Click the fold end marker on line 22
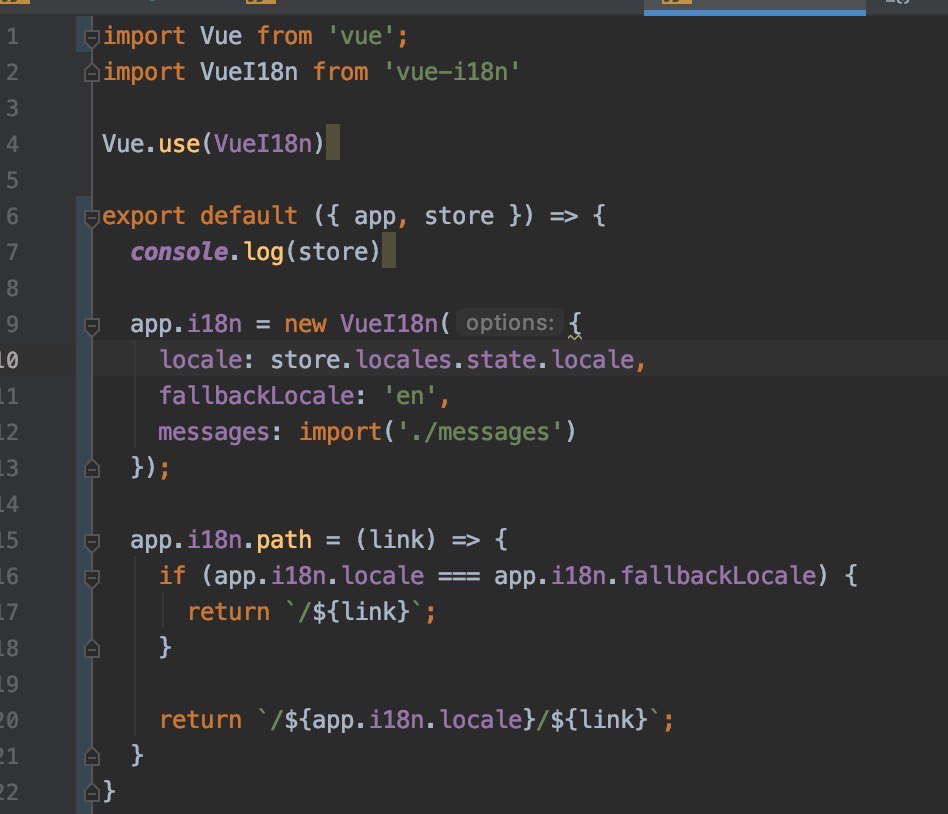 pyautogui.click(x=92, y=793)
